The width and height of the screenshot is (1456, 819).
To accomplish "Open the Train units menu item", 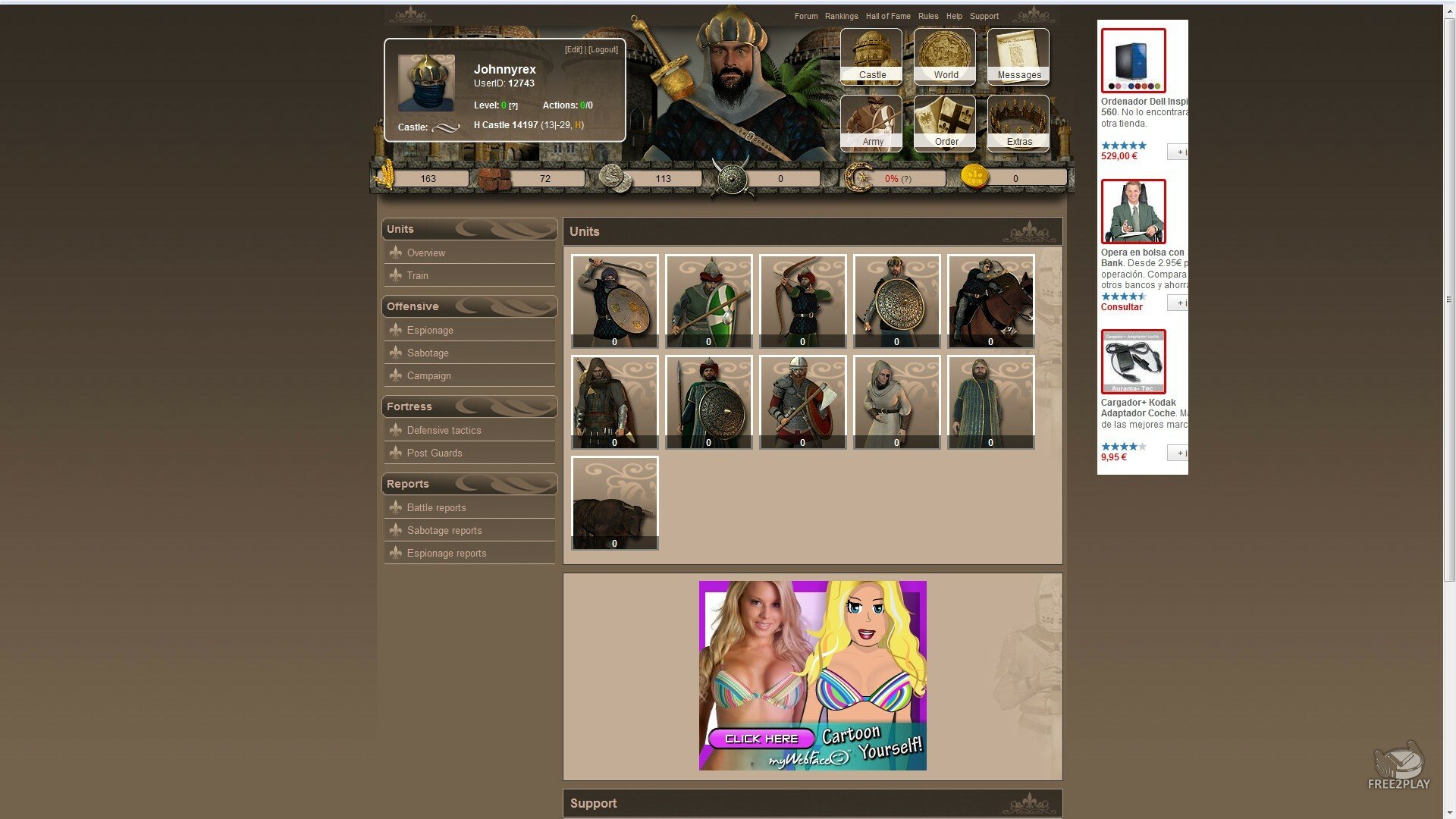I will [417, 275].
